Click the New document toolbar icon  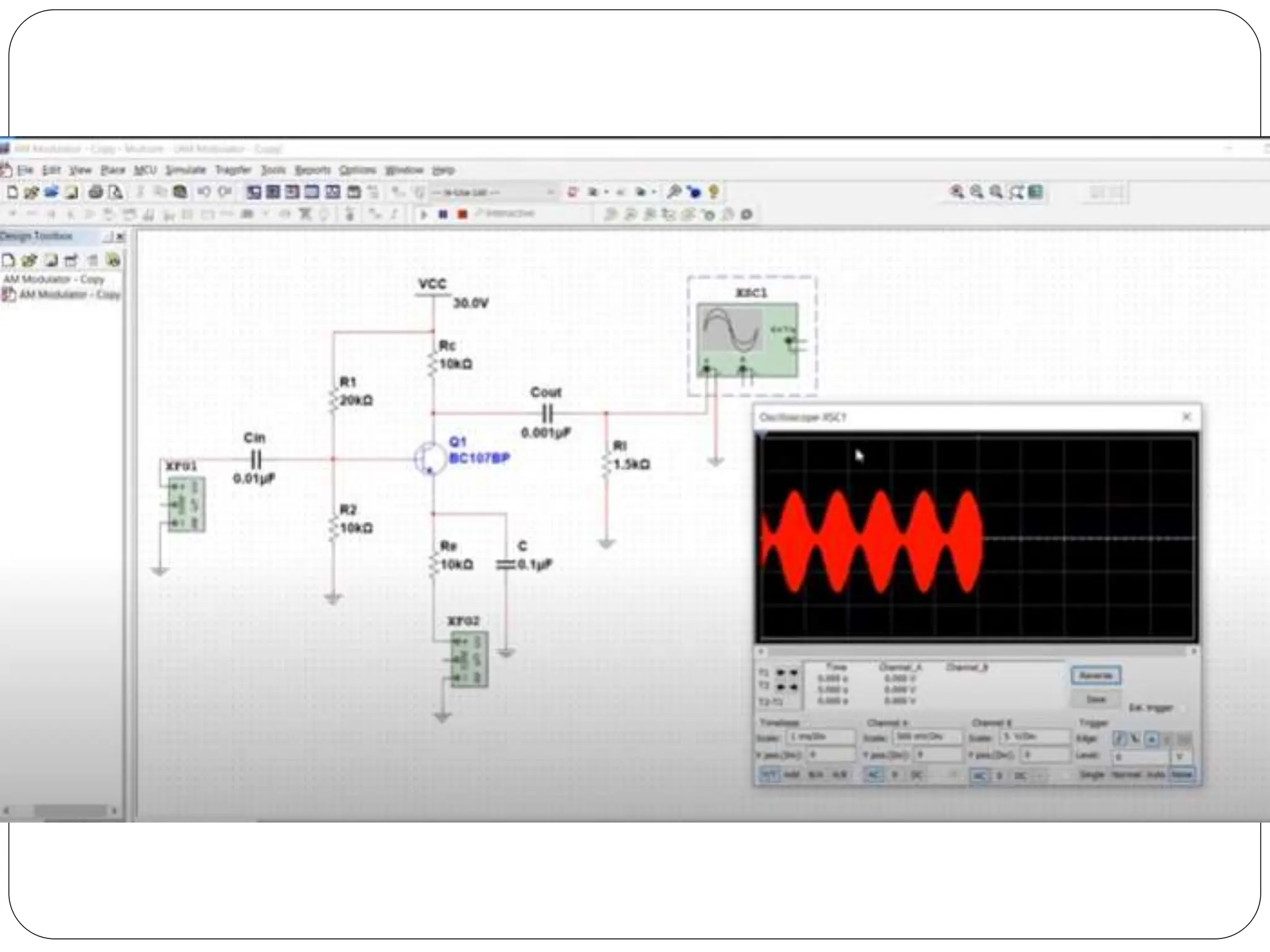(x=12, y=192)
